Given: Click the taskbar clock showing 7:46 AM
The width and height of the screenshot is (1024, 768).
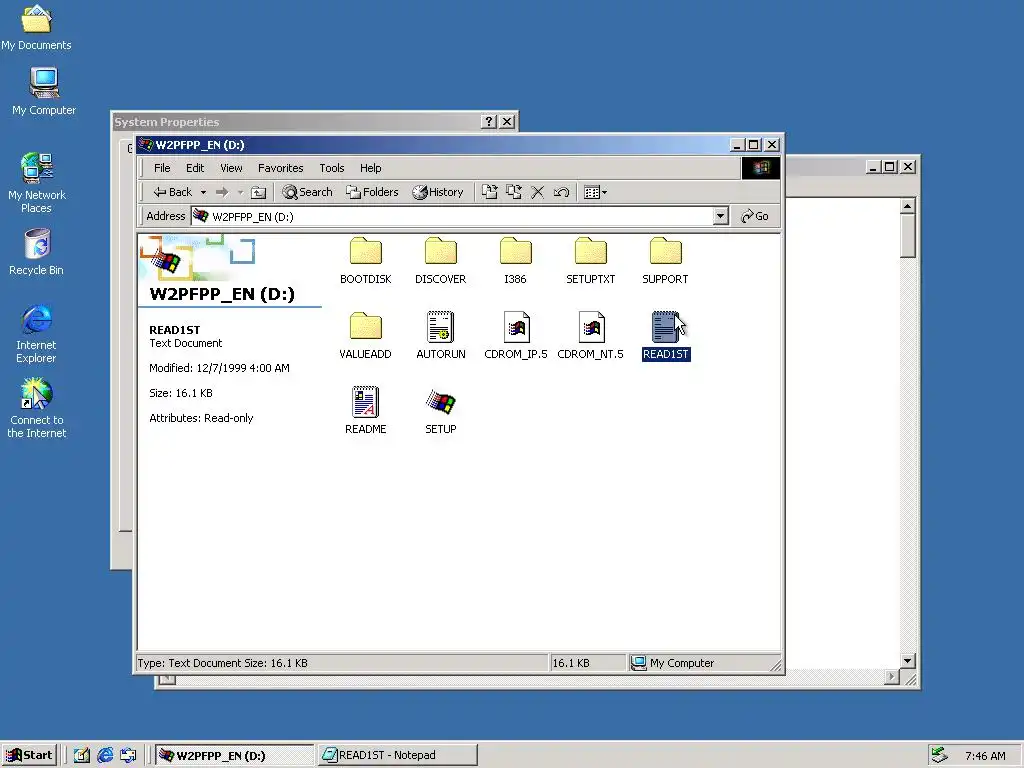Looking at the screenshot, I should [x=985, y=756].
